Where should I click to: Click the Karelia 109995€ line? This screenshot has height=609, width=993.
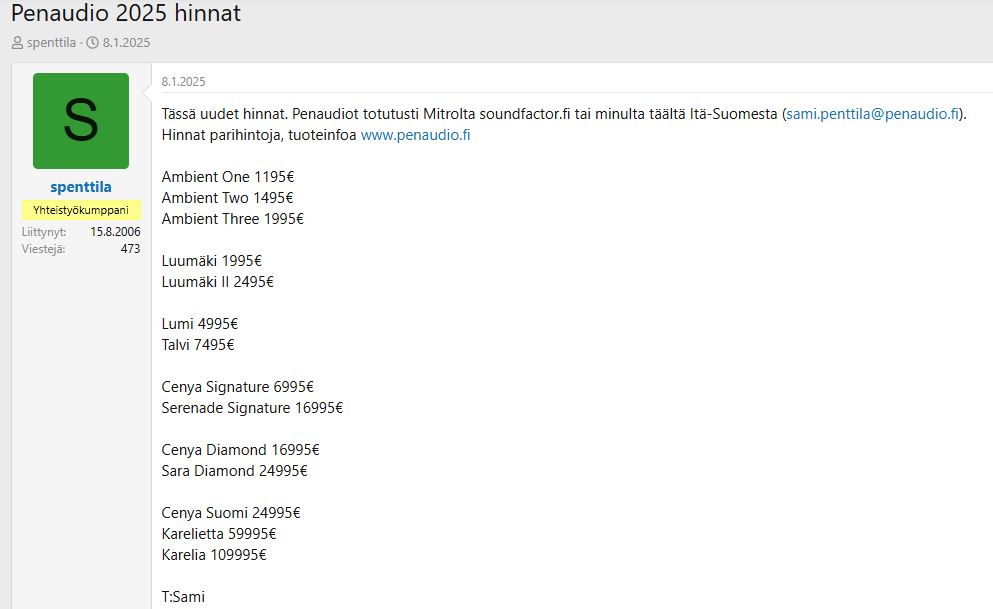214,555
